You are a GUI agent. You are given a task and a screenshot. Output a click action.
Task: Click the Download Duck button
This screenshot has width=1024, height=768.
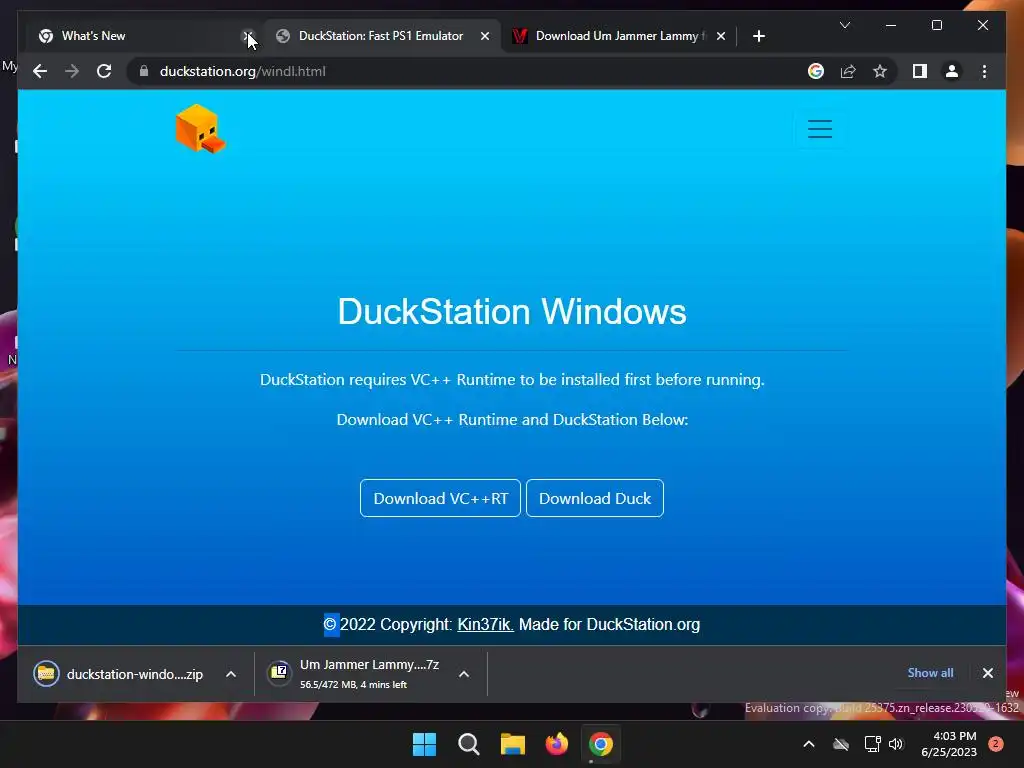point(595,498)
